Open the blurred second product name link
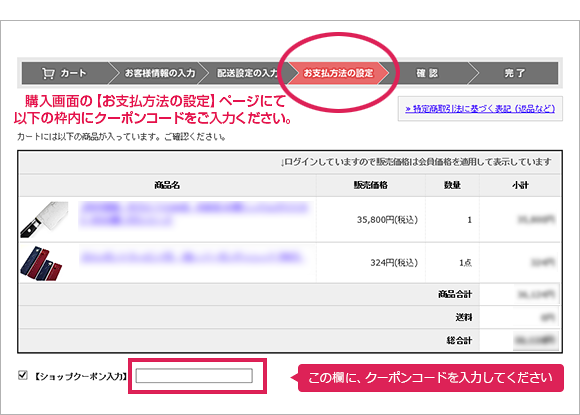 tap(191, 257)
